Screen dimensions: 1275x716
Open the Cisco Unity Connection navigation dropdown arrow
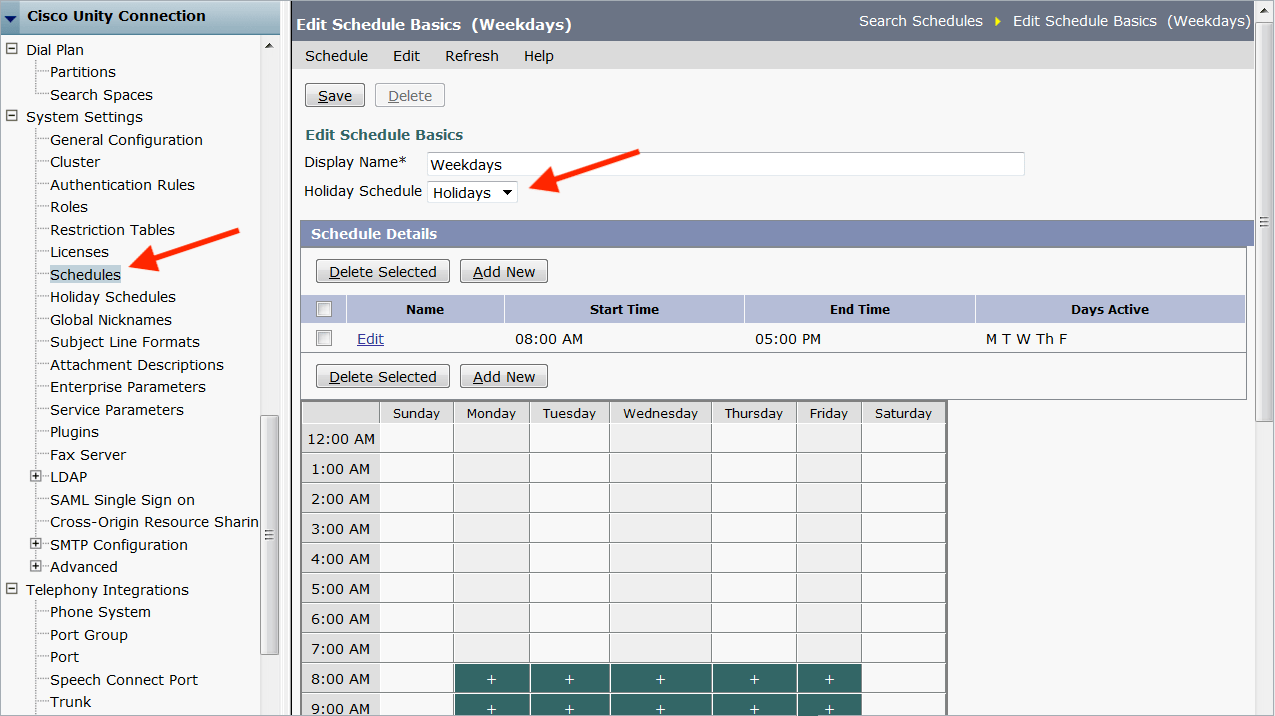pos(11,17)
